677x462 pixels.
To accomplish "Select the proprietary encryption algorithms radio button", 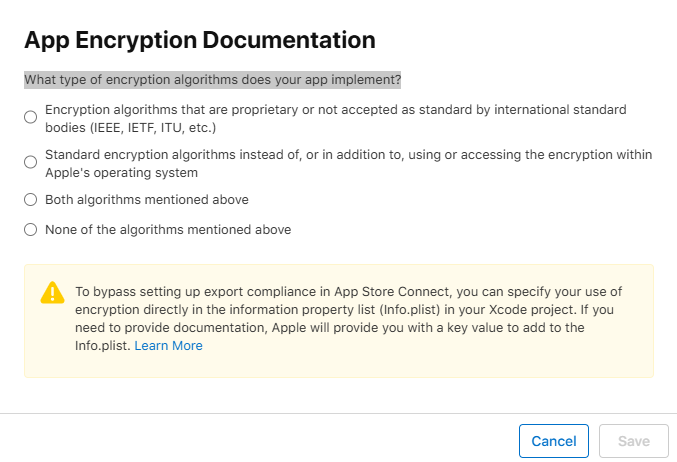I will click(31, 117).
